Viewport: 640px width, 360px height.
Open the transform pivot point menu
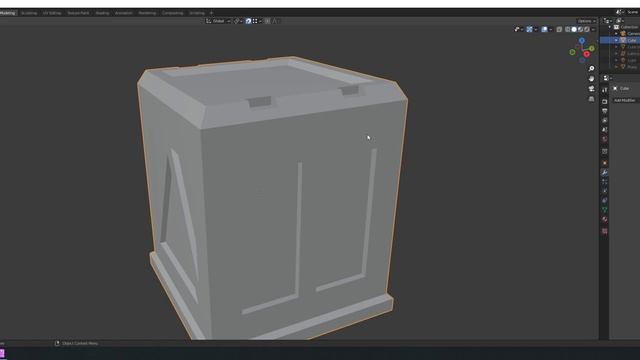[238, 21]
